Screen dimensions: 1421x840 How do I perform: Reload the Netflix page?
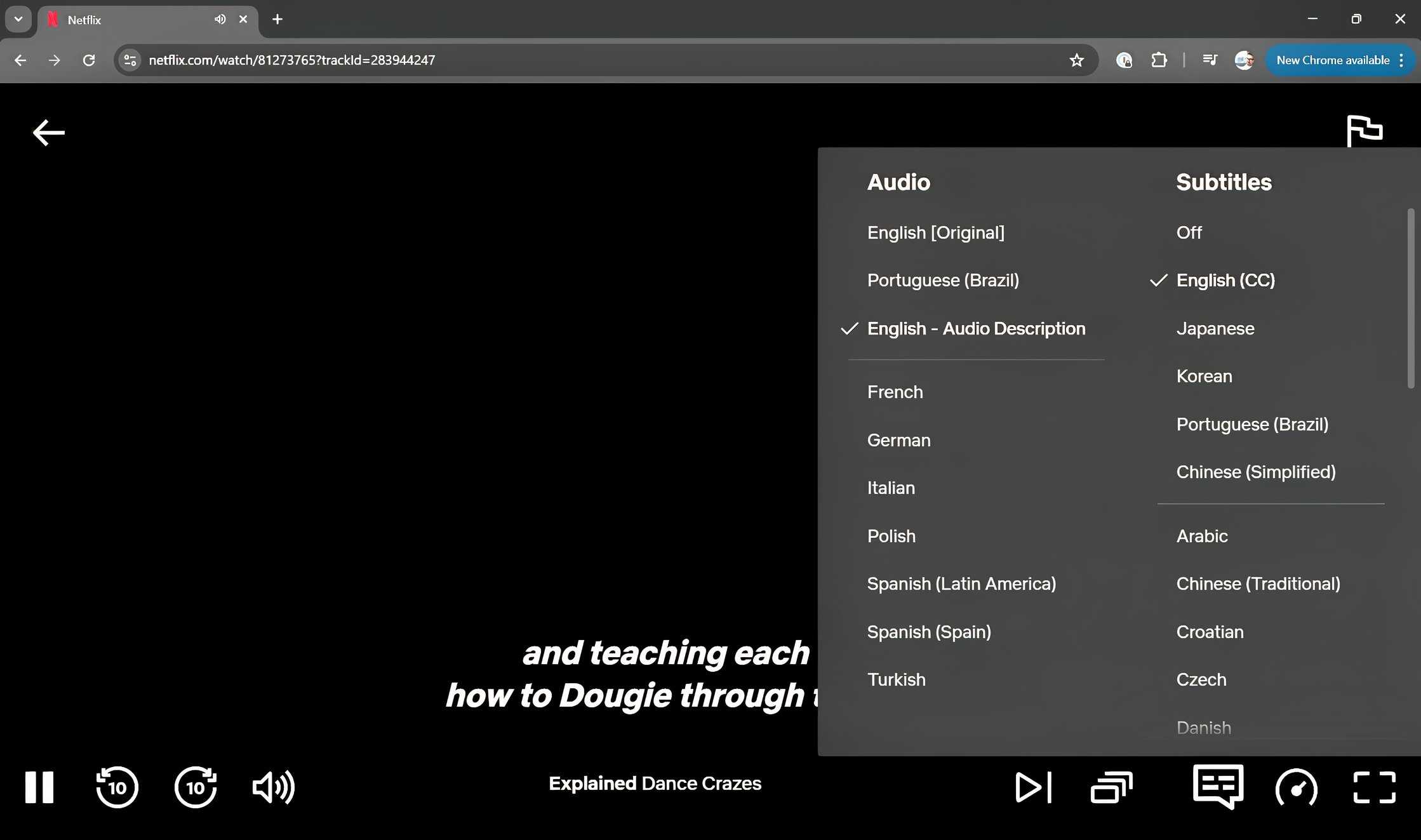click(89, 60)
